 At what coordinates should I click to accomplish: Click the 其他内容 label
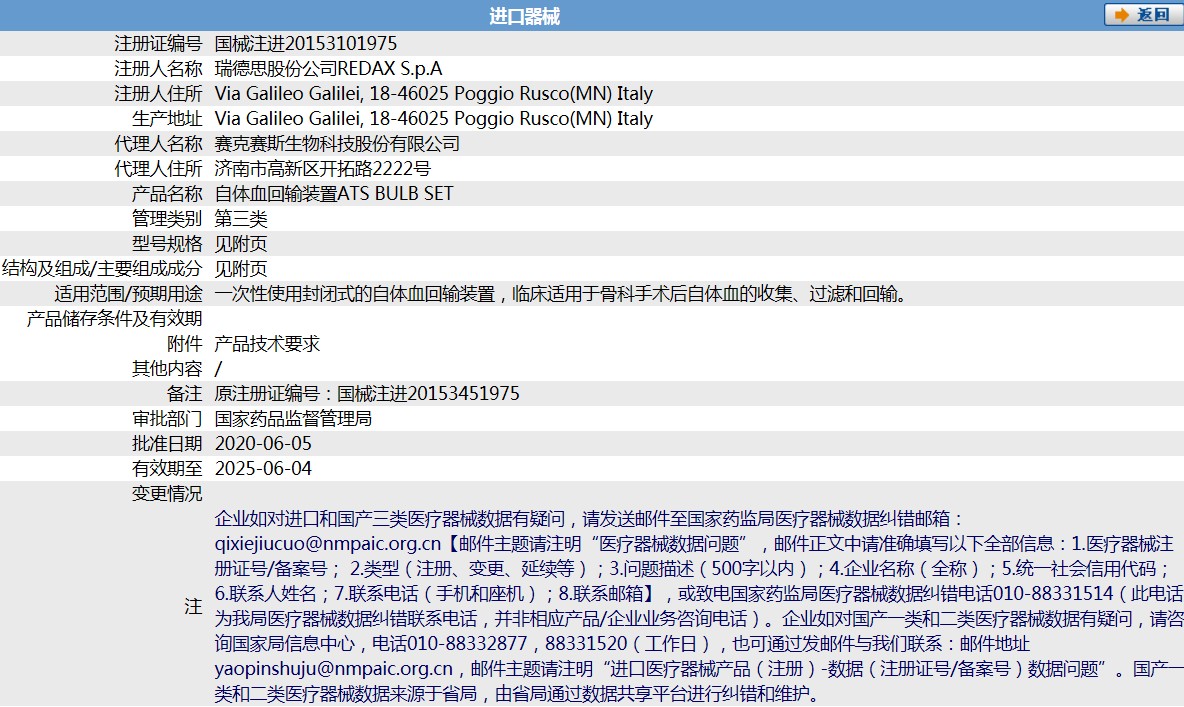[168, 368]
